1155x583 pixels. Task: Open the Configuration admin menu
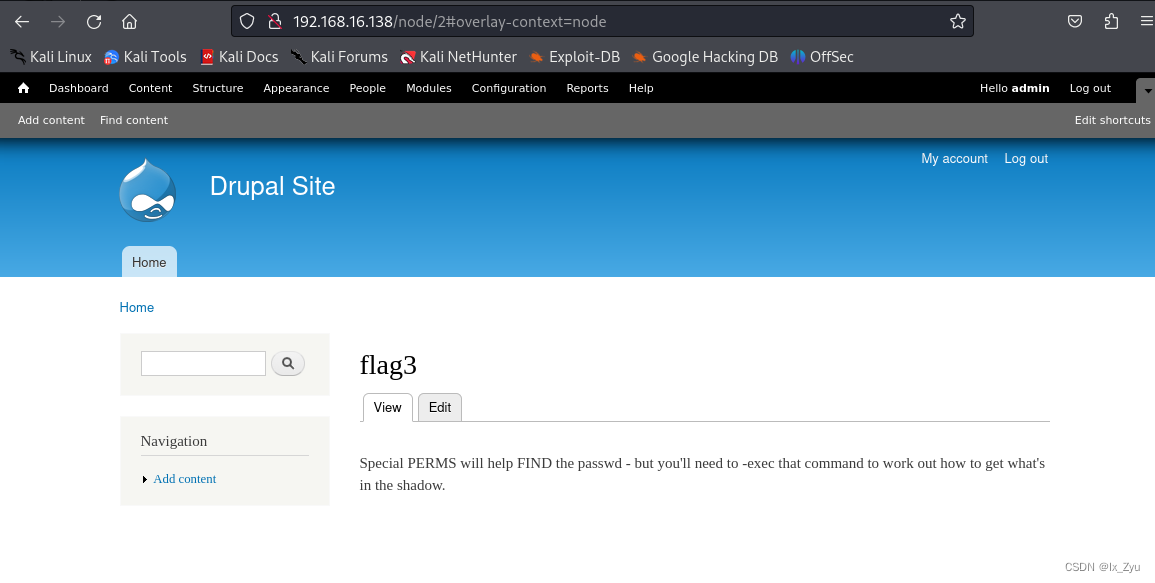point(509,88)
